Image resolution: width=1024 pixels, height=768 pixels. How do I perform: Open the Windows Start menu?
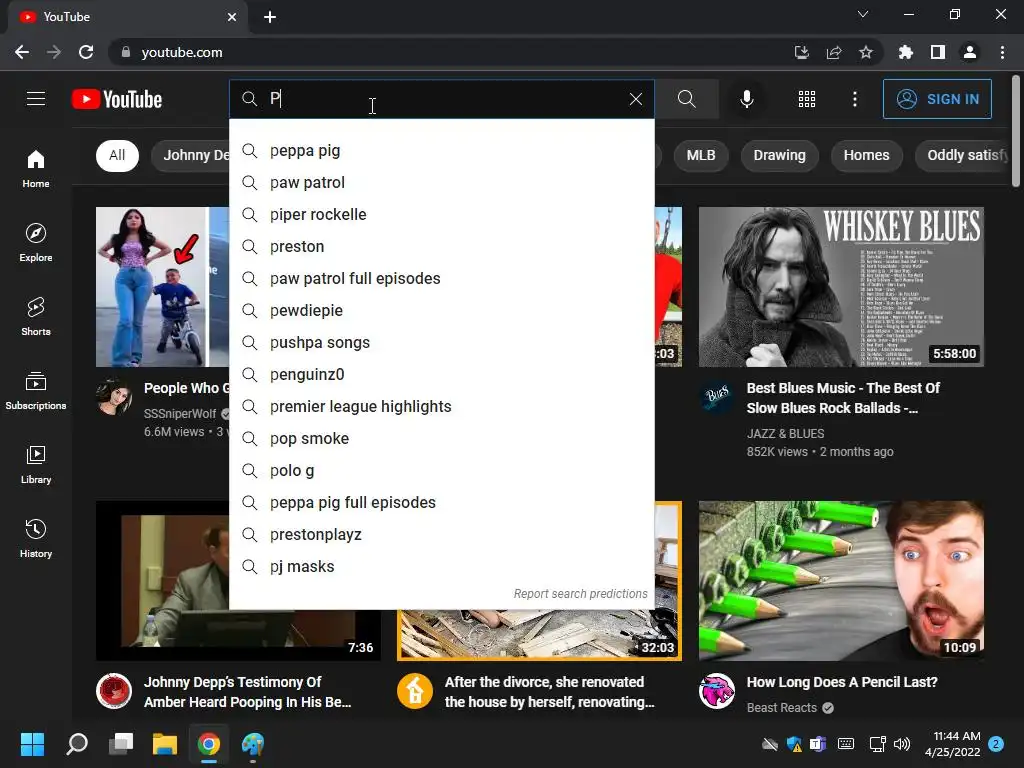(x=32, y=744)
